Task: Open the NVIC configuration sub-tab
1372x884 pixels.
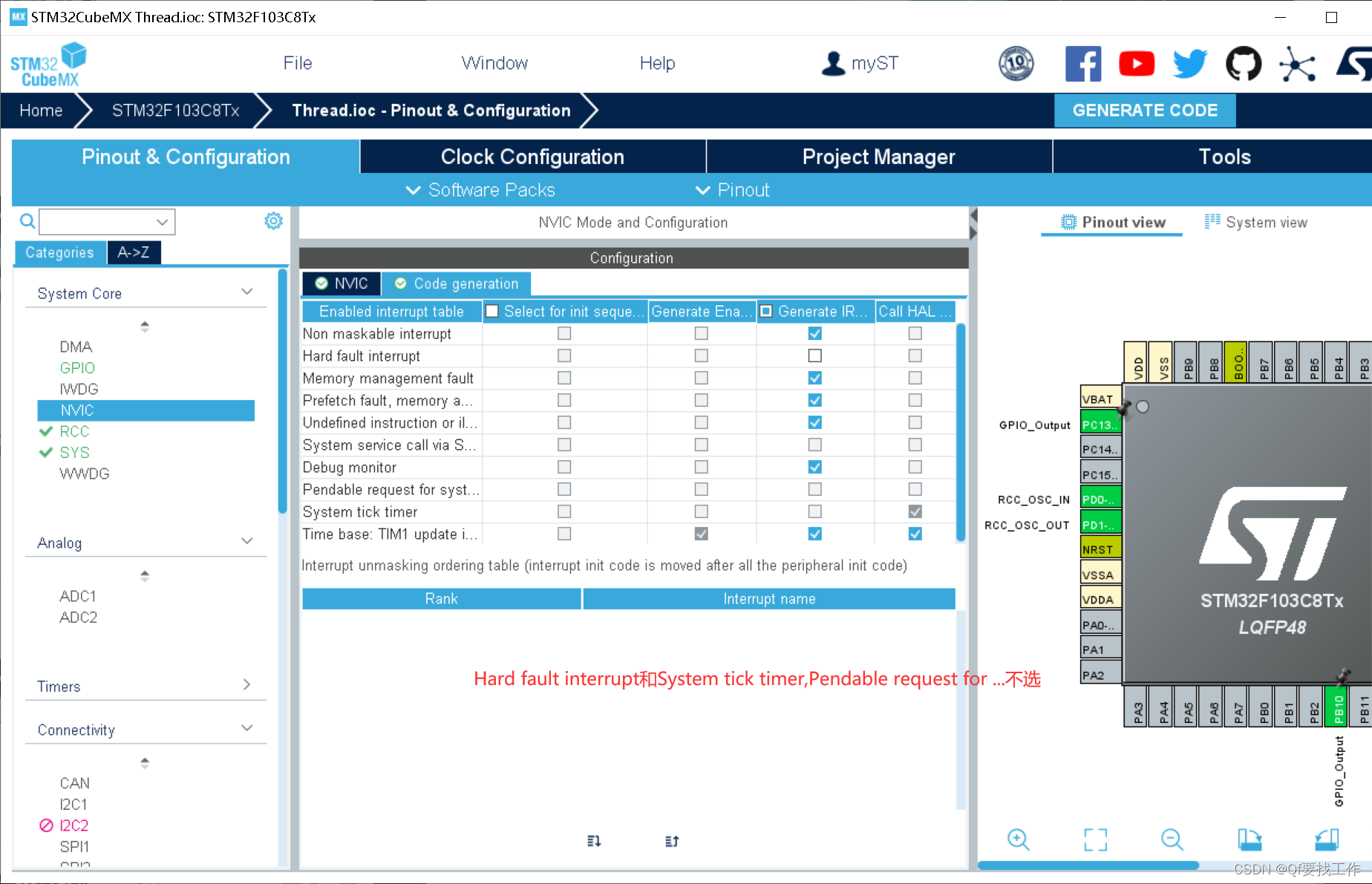Action: [342, 284]
